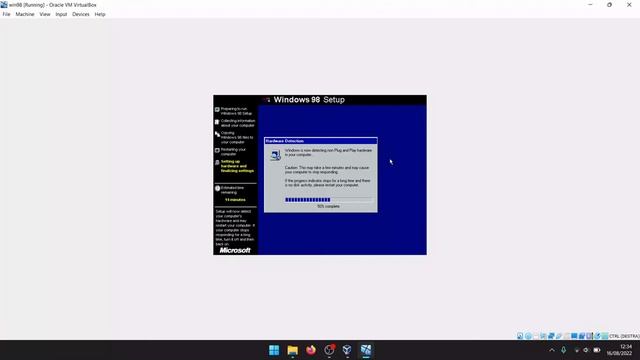Click the 'Collecting information about your computer' step
640x360 pixels.
pyautogui.click(x=235, y=123)
